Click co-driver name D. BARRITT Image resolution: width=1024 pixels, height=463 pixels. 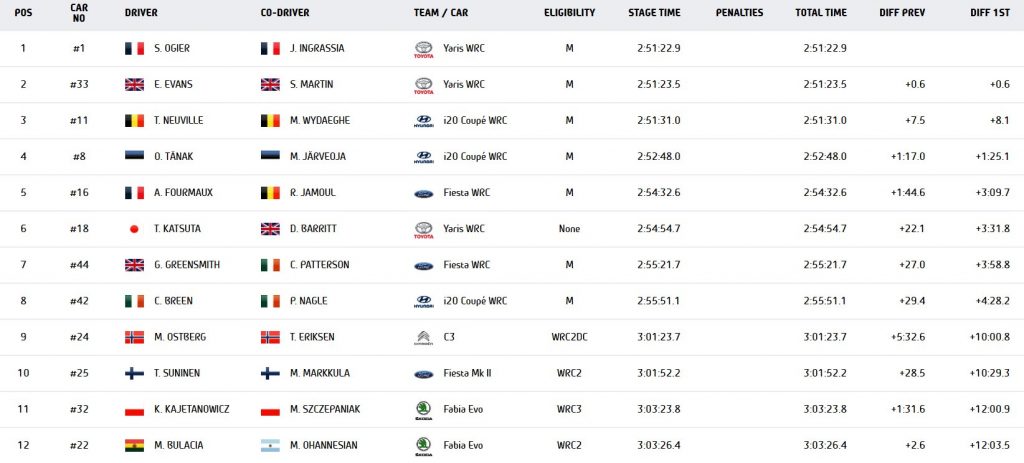[313, 229]
